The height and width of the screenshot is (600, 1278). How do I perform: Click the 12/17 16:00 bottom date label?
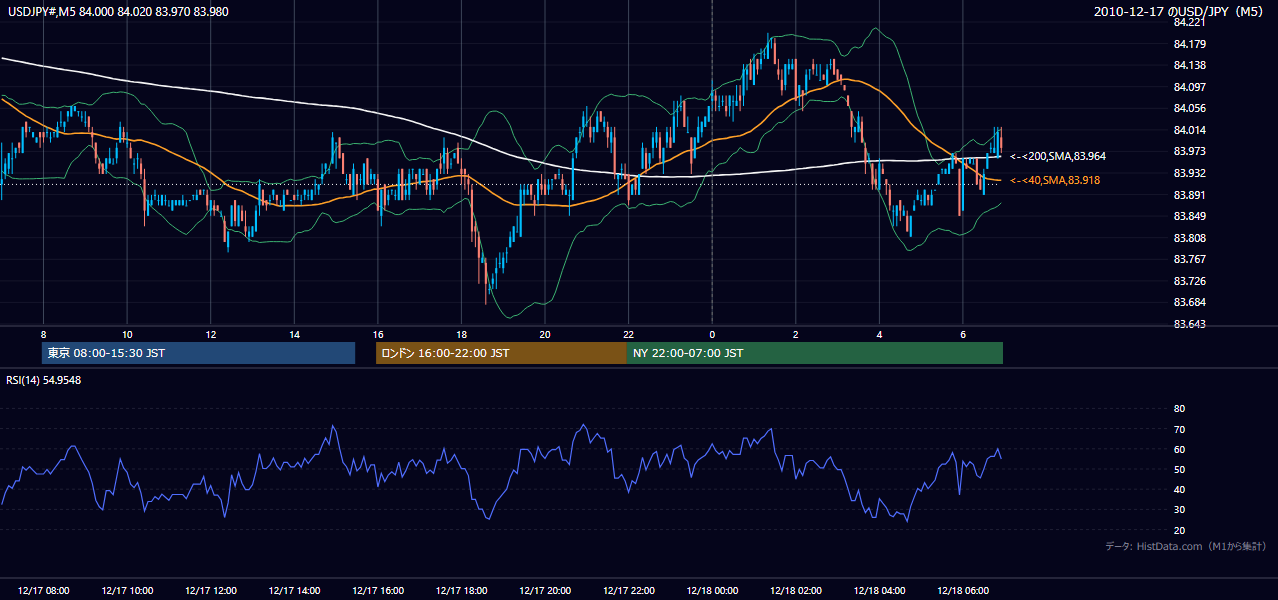(x=378, y=591)
